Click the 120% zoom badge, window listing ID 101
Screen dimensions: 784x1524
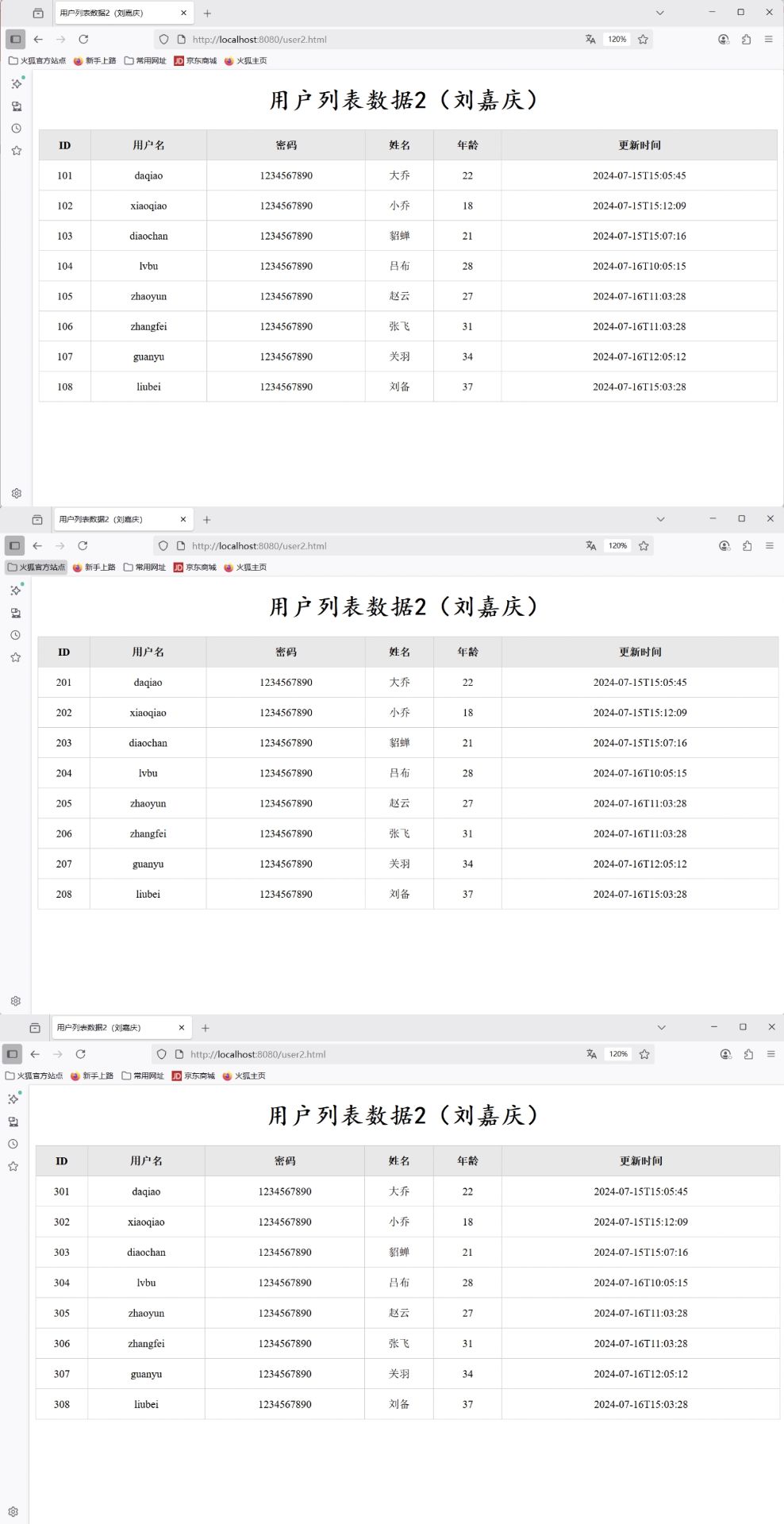pos(617,39)
